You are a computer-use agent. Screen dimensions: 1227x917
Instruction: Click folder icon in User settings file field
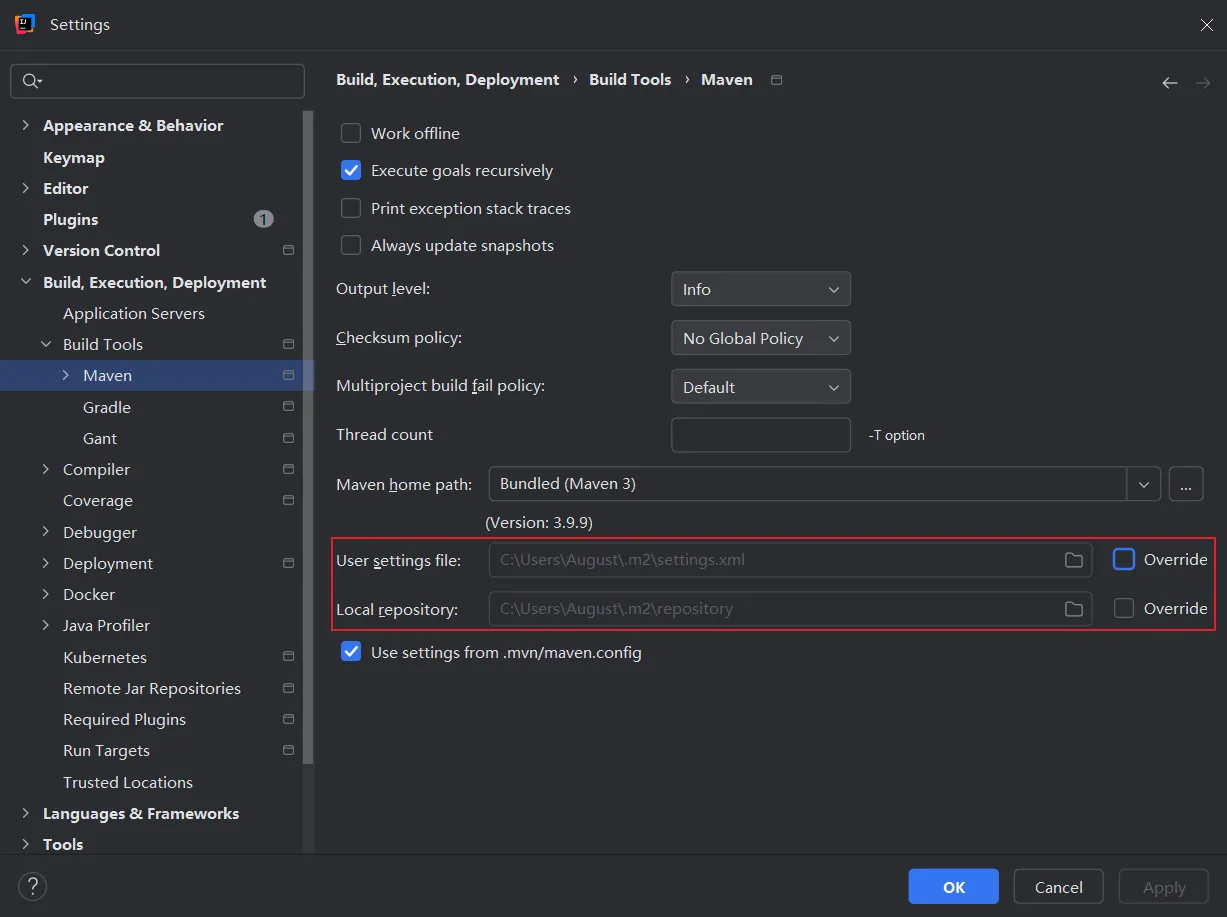(x=1073, y=560)
